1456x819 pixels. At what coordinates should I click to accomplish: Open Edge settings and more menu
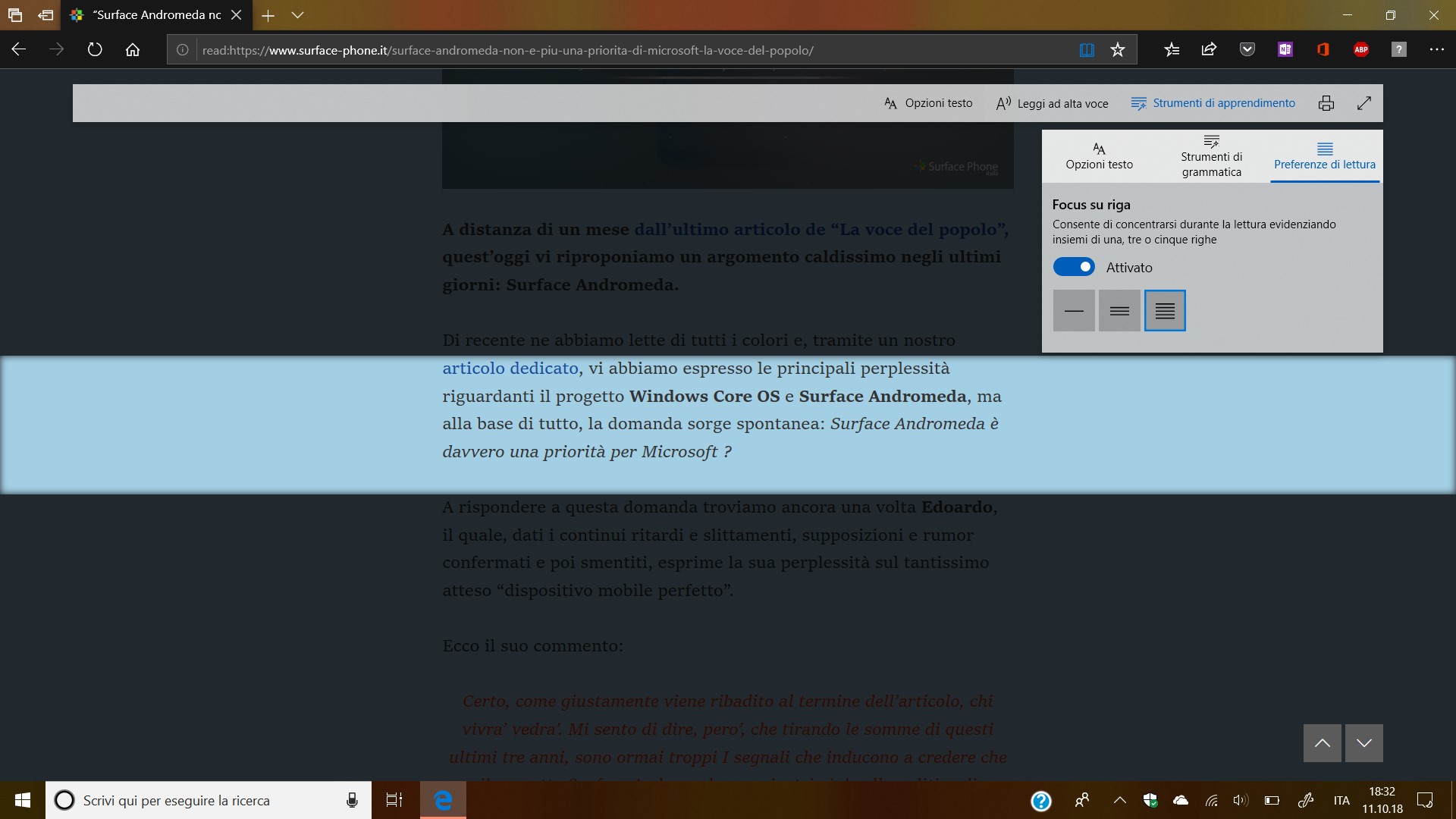[1437, 50]
